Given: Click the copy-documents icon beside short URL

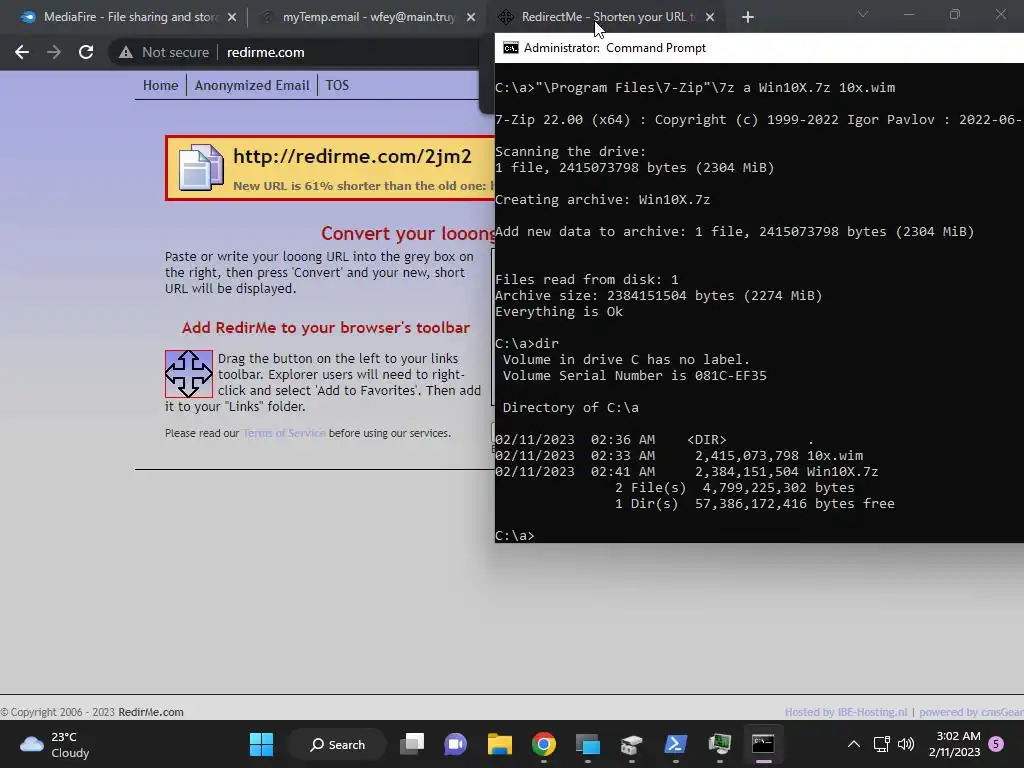Looking at the screenshot, I should click(201, 167).
